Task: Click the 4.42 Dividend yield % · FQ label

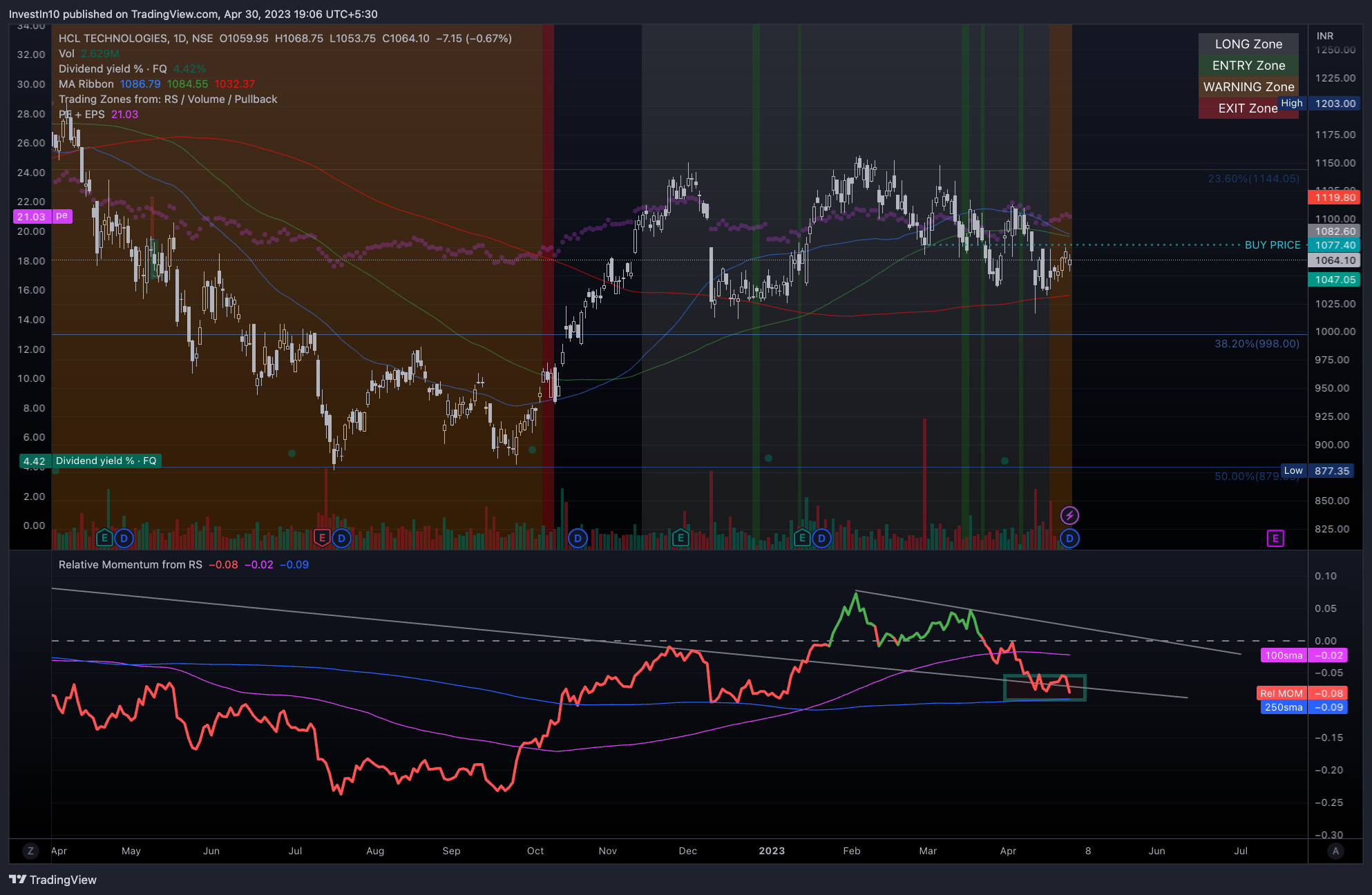Action: [90, 461]
